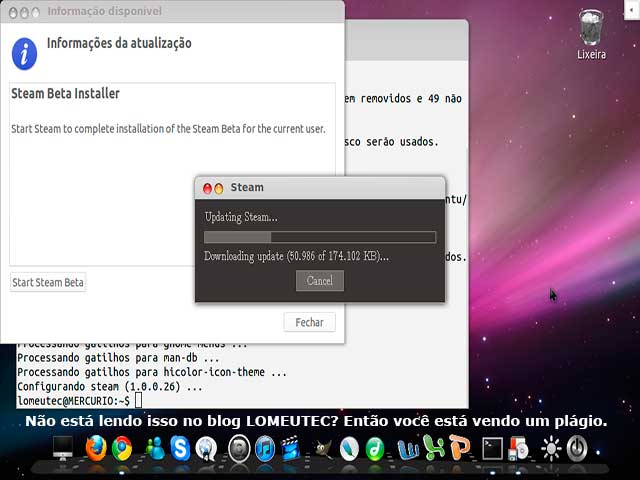Open the QuickTime-style Q icon in the dock
This screenshot has height=480, width=640.
point(206,449)
